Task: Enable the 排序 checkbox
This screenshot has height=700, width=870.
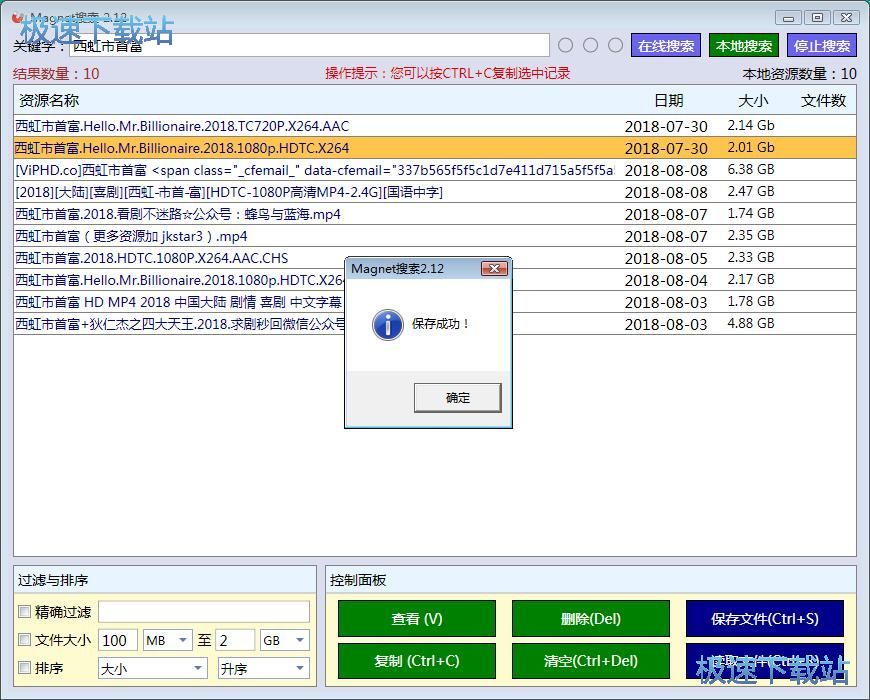Action: coord(24,667)
